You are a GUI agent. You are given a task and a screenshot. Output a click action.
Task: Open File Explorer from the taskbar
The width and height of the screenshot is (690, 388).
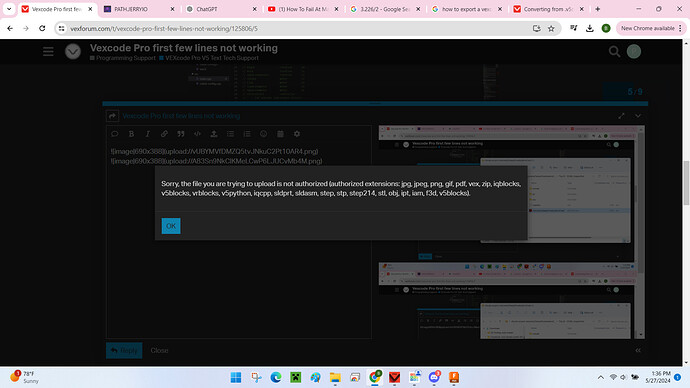click(335, 377)
